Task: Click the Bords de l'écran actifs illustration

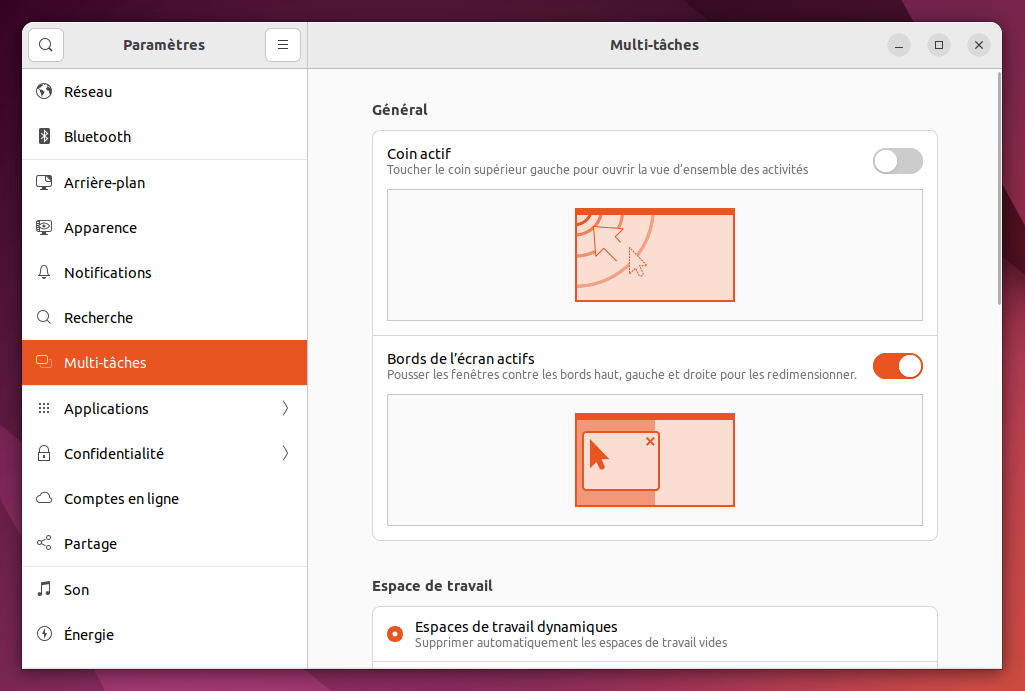Action: click(x=654, y=460)
